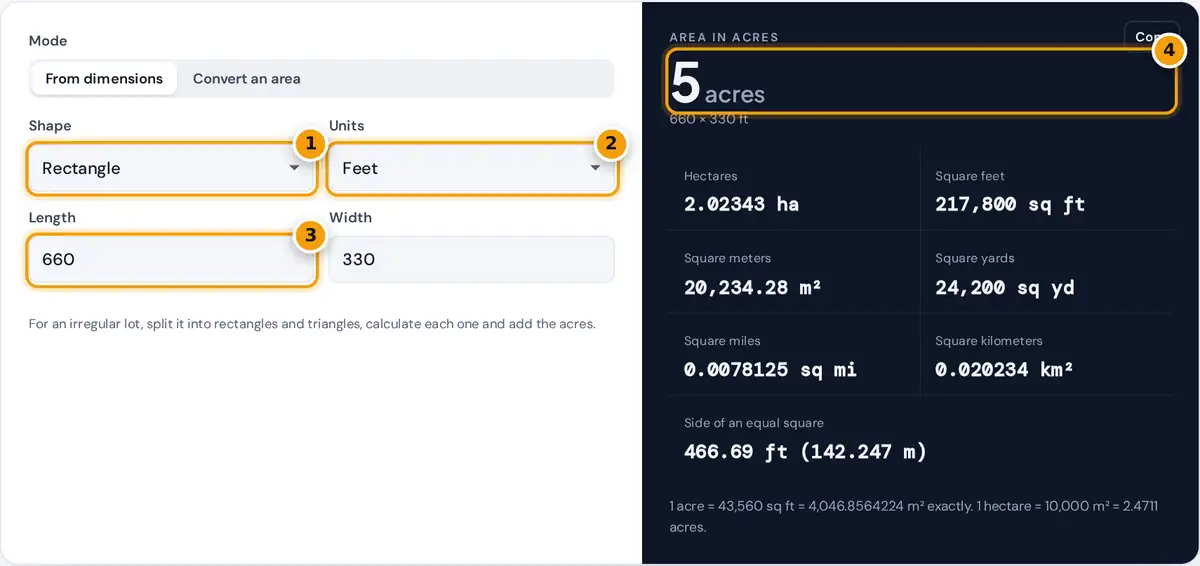Select the 0.020234 km² value
This screenshot has height=566, width=1200.
pos(1004,369)
